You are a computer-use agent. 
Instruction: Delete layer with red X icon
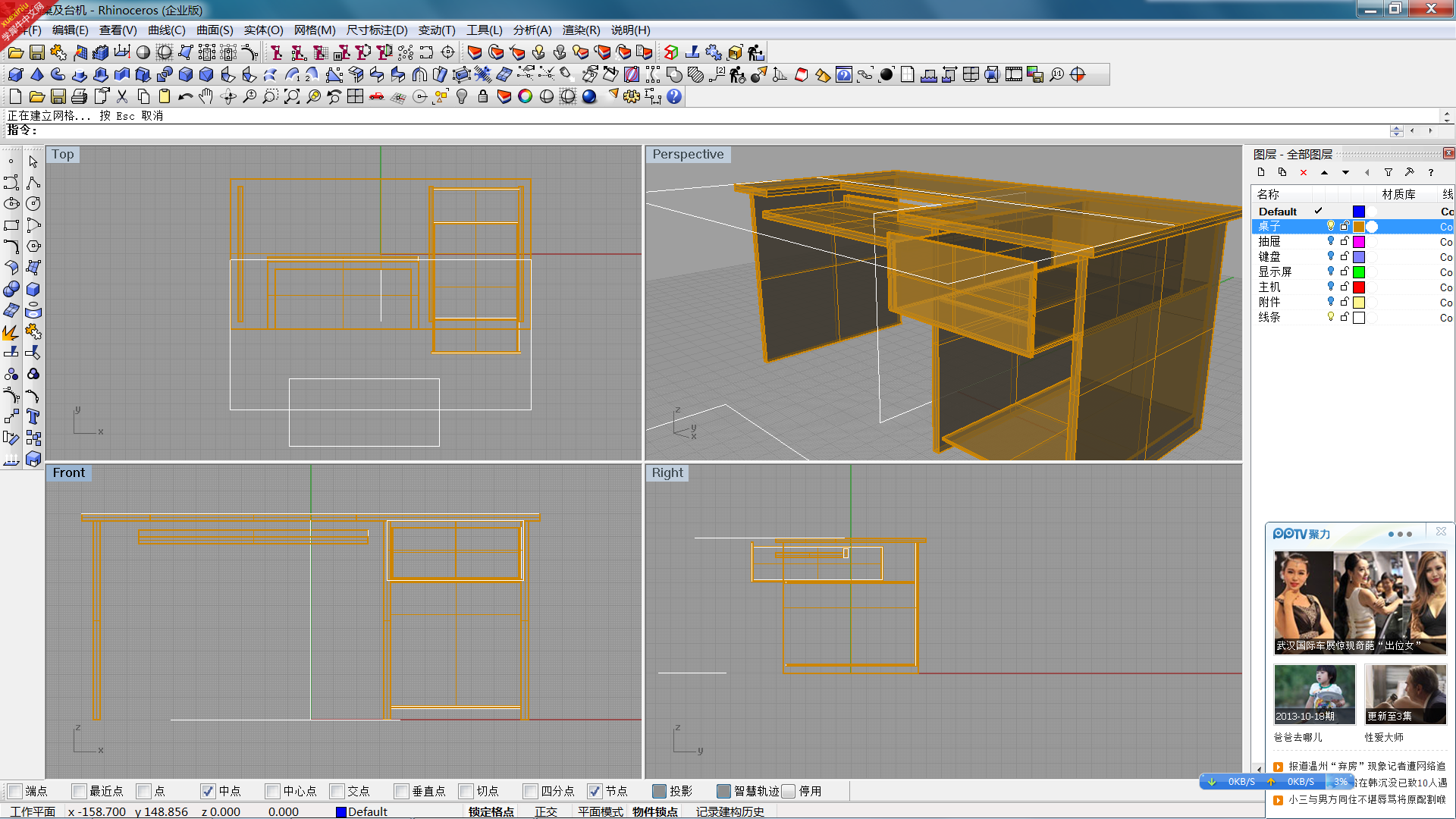point(1304,172)
